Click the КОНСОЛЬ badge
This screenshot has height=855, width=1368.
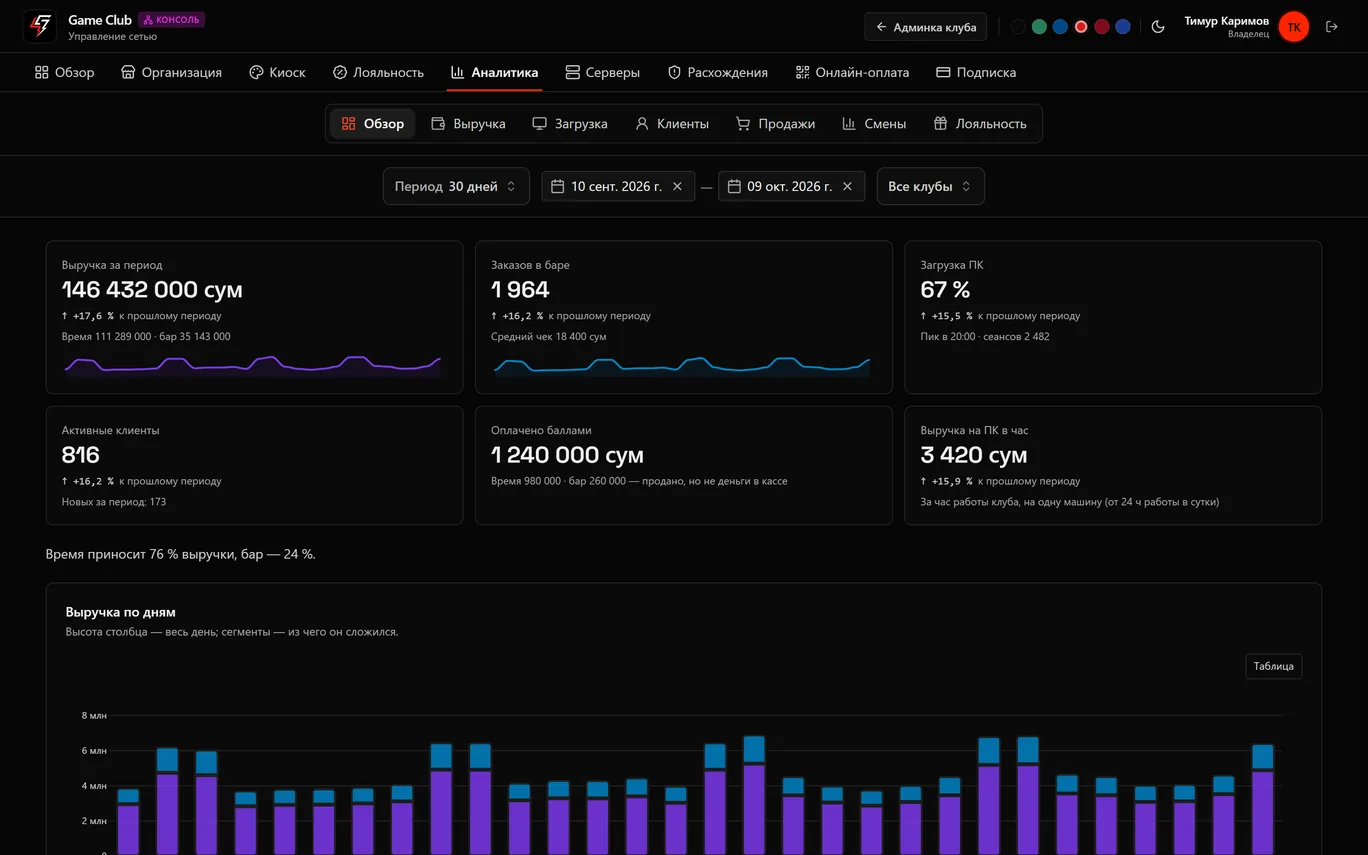(171, 19)
